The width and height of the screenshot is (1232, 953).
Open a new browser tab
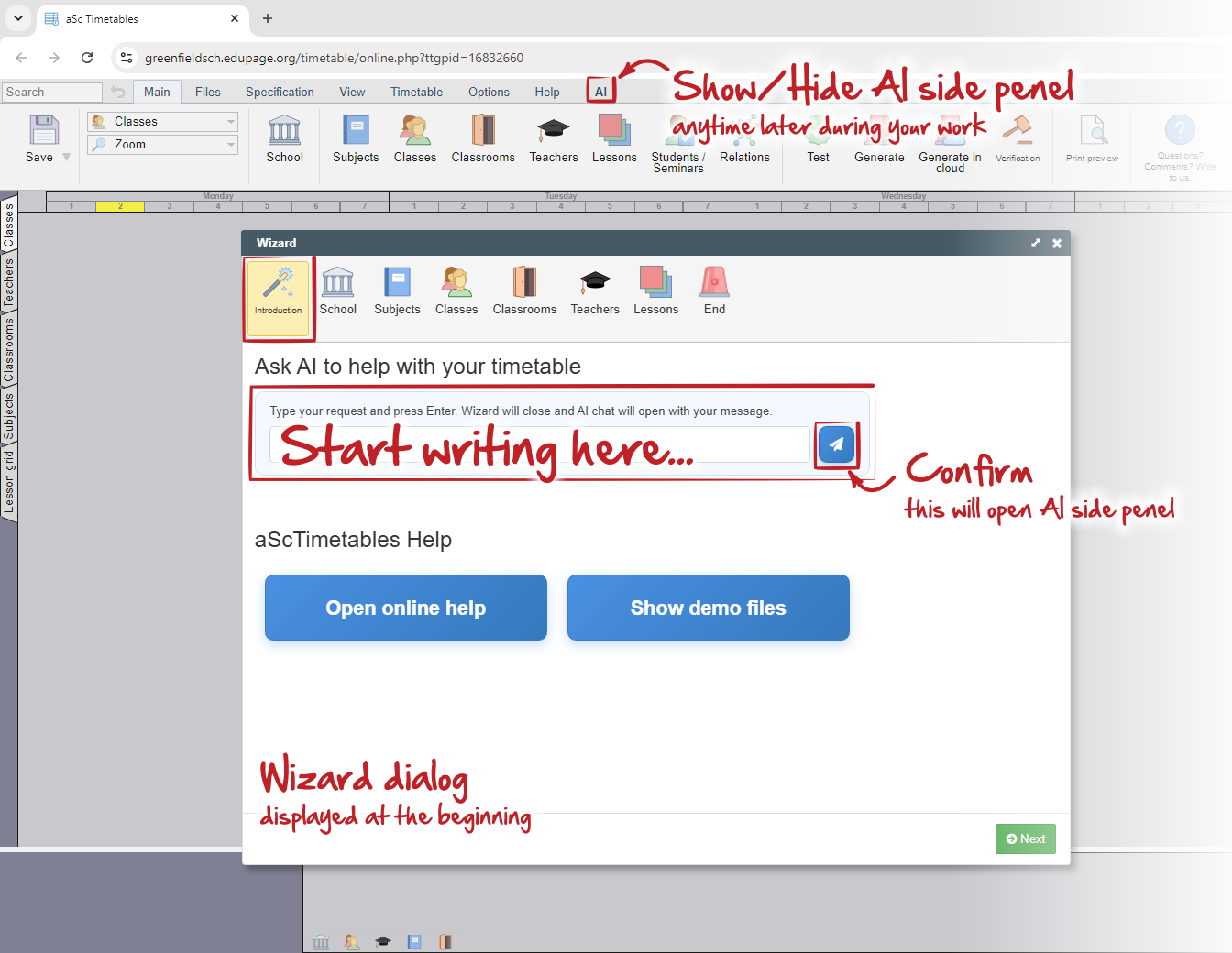click(268, 18)
